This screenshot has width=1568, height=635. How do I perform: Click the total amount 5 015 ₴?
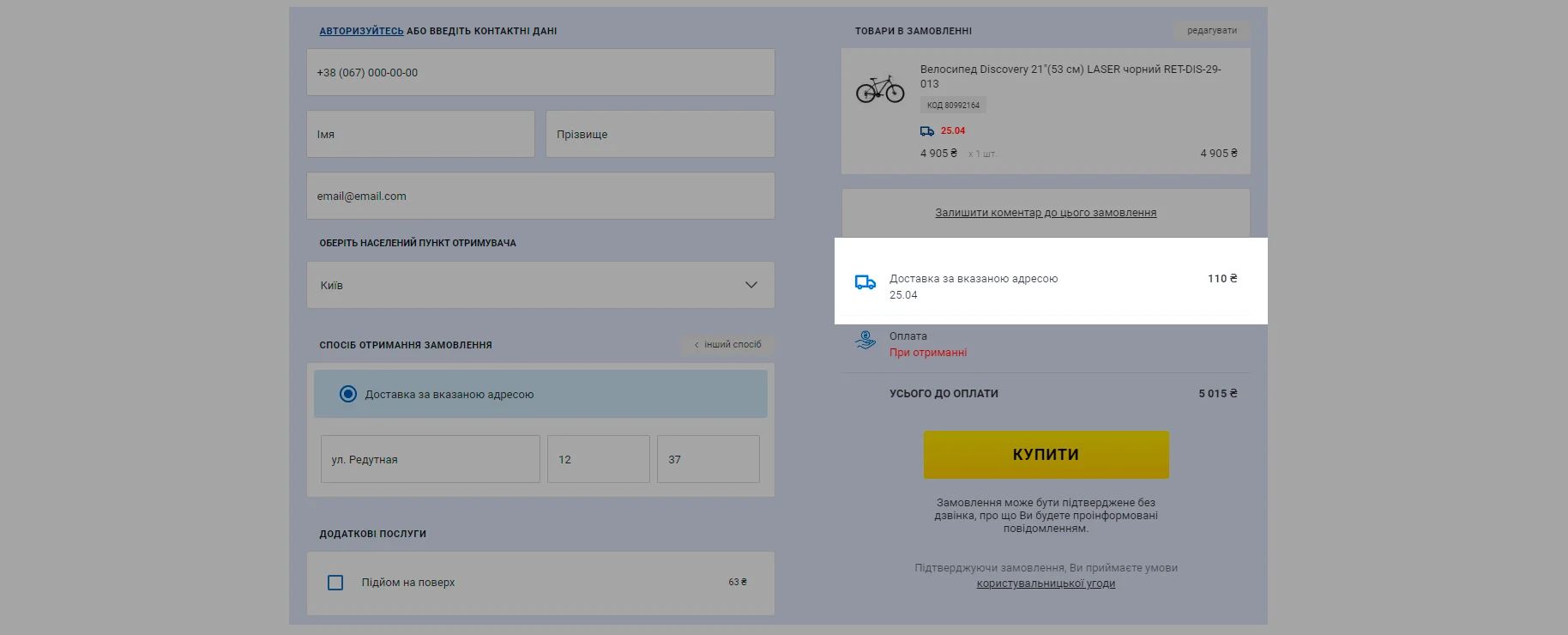point(1218,394)
